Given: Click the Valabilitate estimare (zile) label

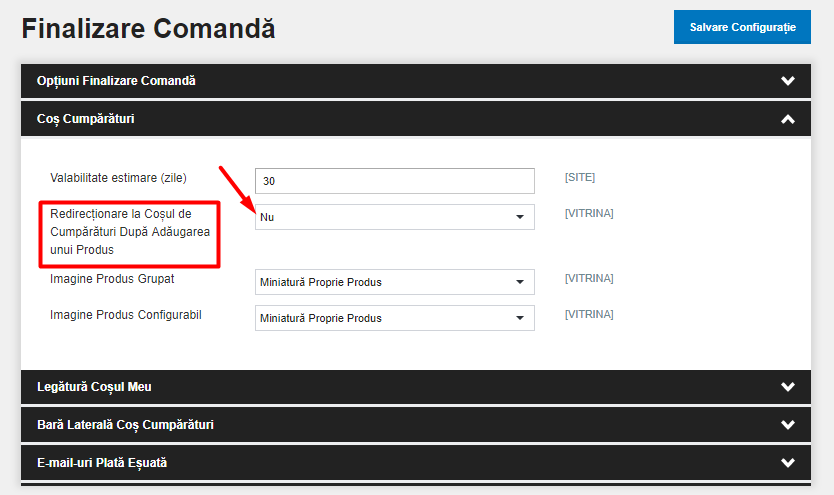Looking at the screenshot, I should (118, 178).
